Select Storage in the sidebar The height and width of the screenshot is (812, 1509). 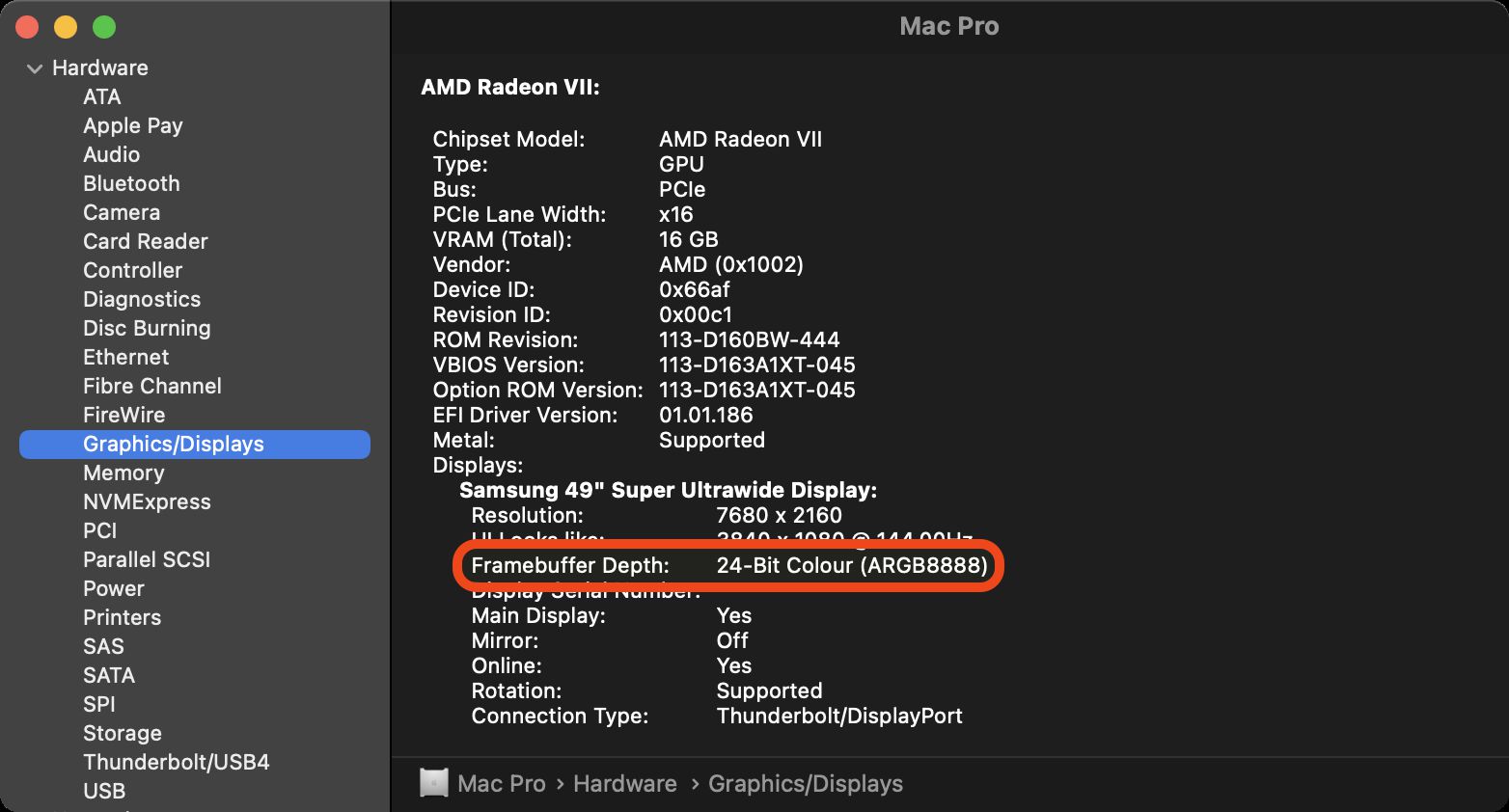click(123, 734)
